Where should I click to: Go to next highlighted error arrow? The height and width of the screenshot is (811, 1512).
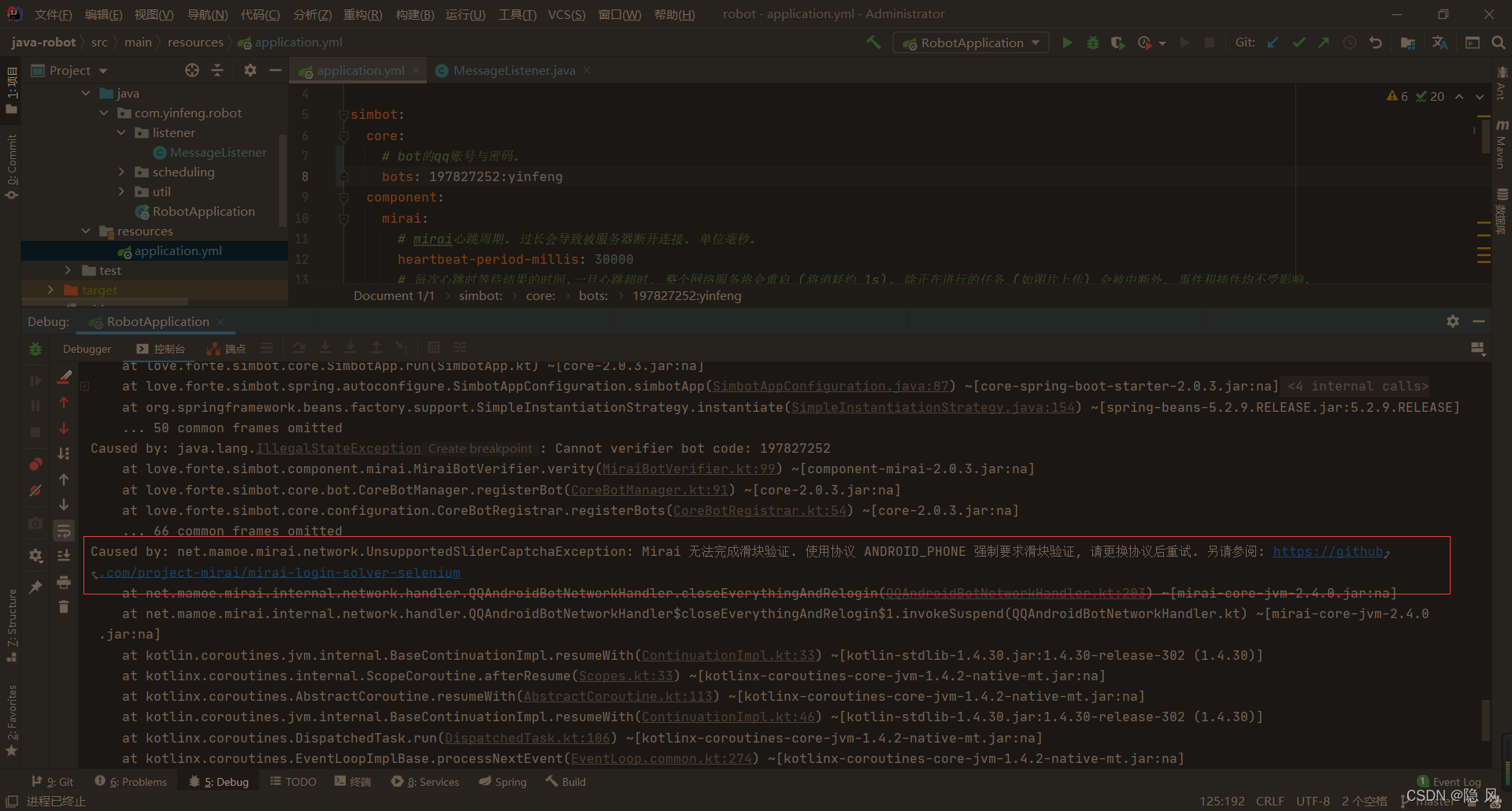(1480, 96)
